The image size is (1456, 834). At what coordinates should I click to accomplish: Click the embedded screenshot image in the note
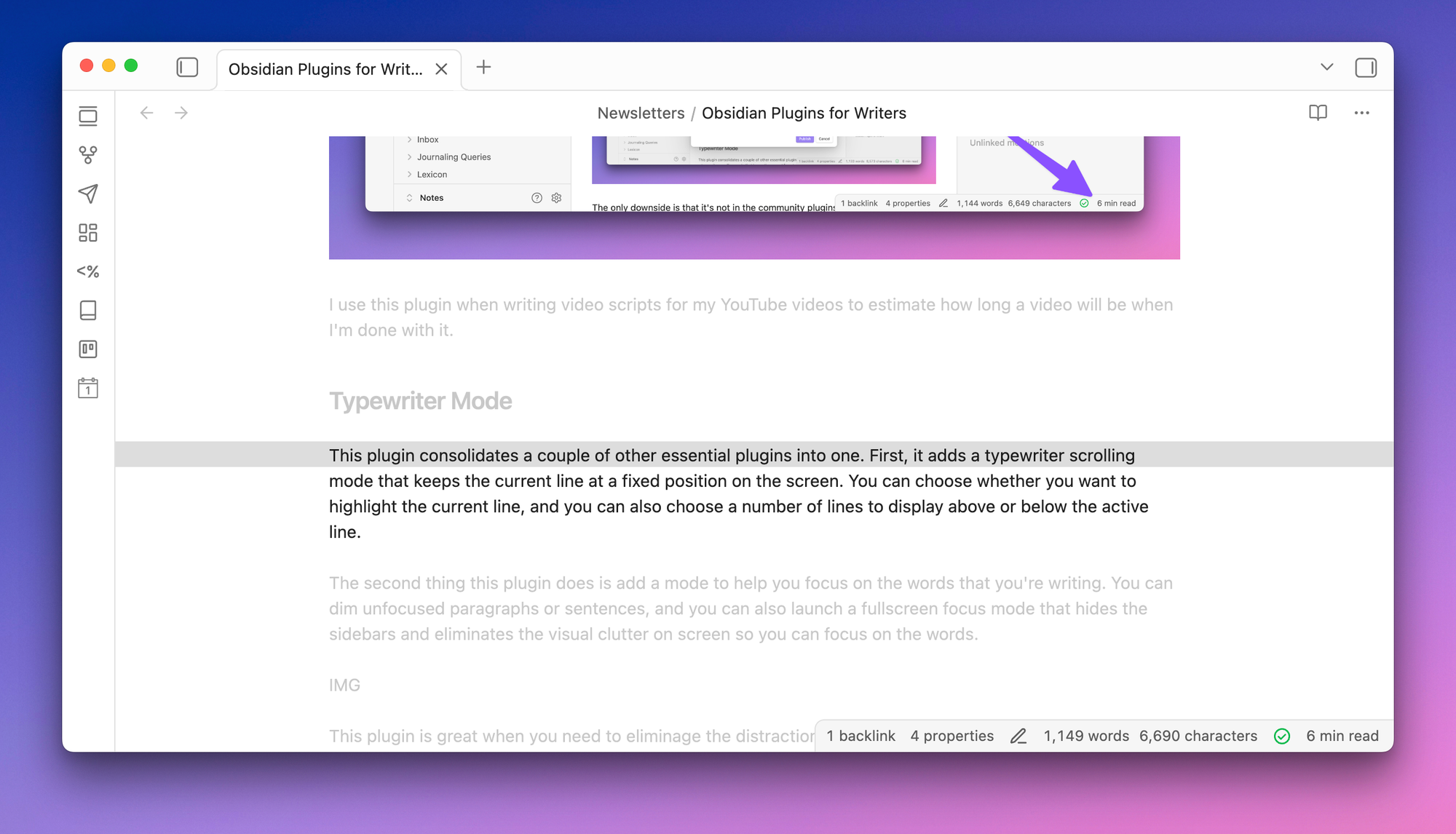tap(754, 196)
